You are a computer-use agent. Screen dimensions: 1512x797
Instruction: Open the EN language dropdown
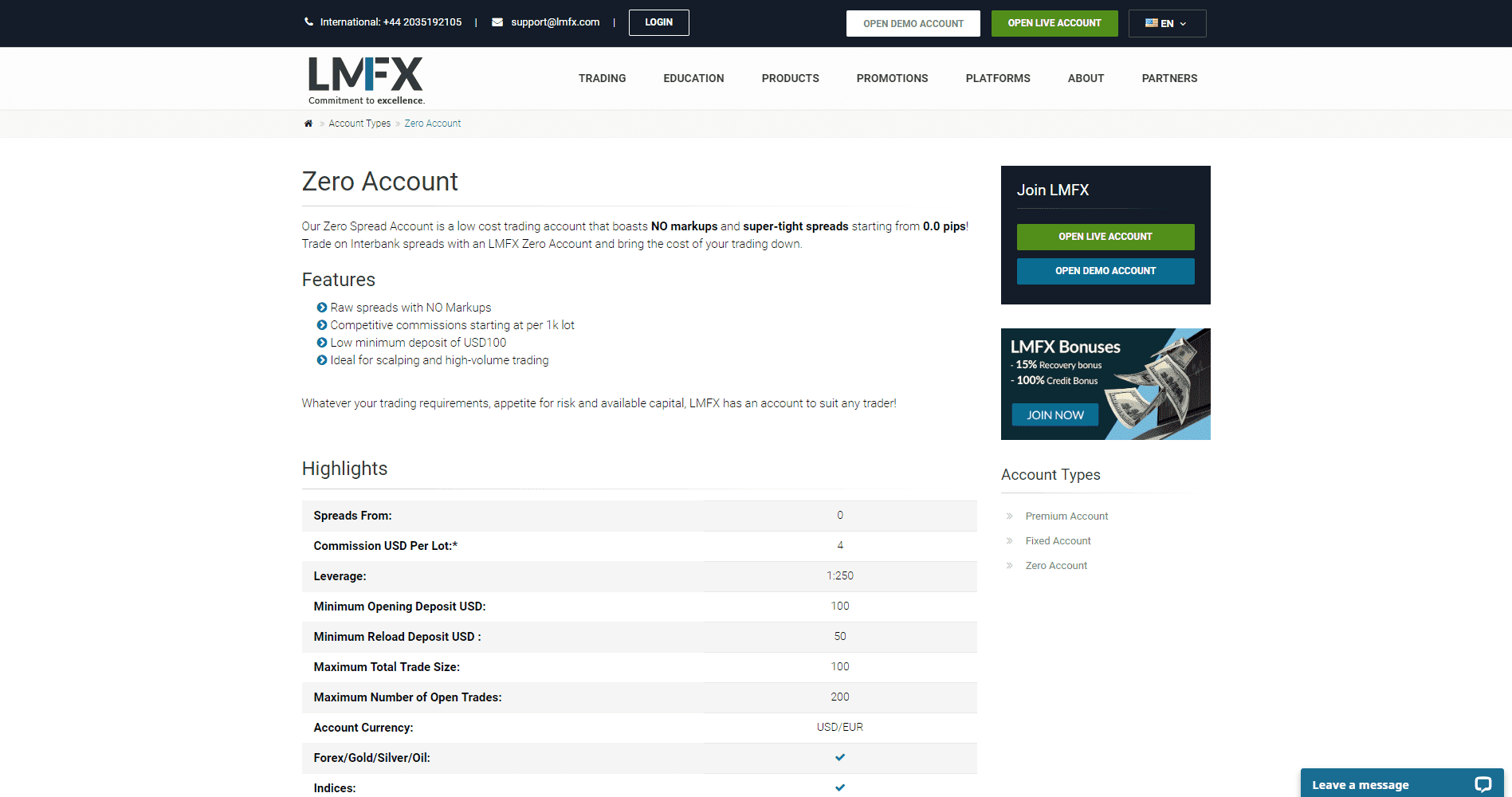[1167, 23]
